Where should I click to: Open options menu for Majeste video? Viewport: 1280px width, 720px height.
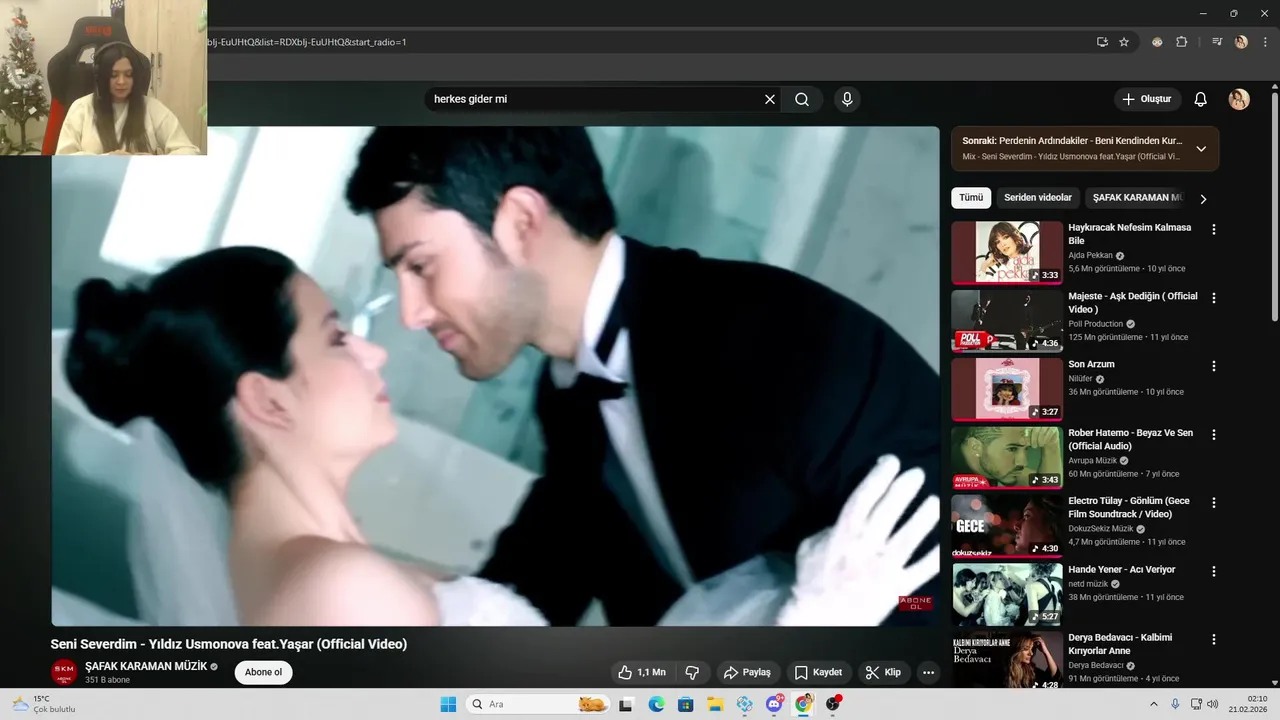[1214, 298]
